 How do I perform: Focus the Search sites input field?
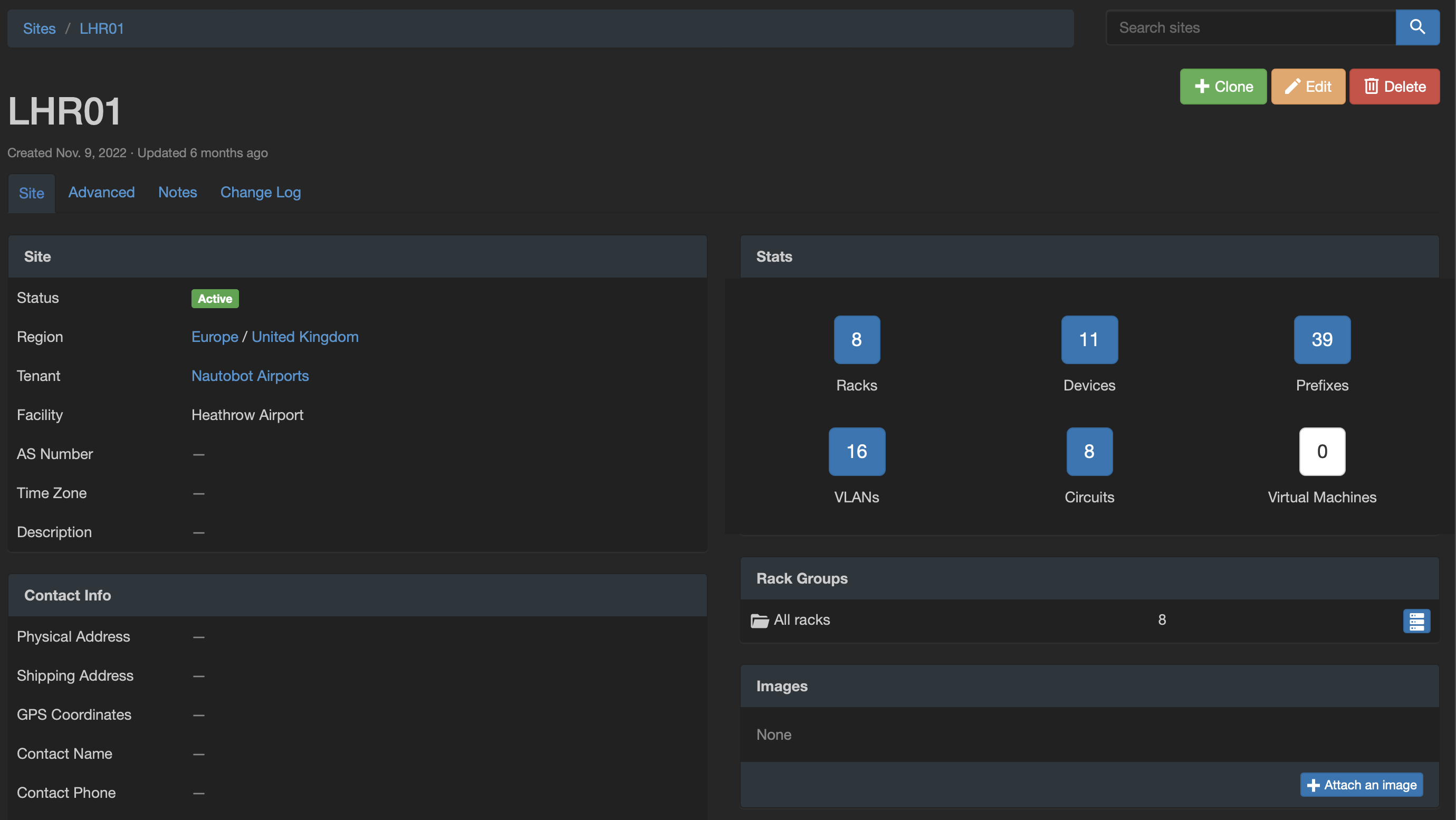tap(1250, 27)
